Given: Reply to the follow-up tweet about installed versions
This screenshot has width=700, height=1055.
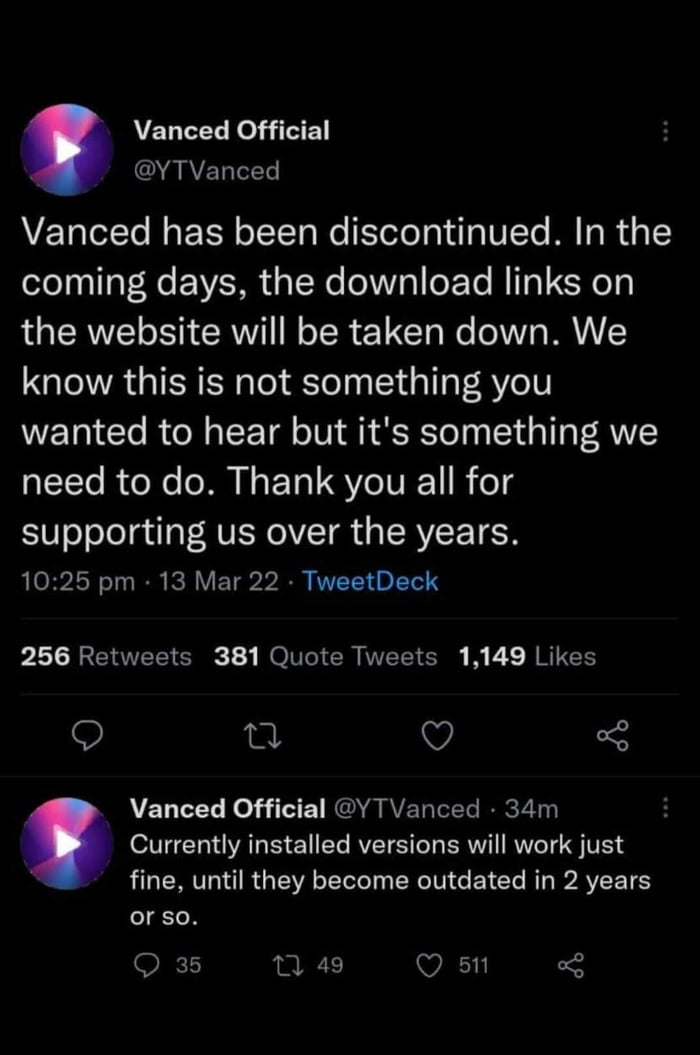Looking at the screenshot, I should tap(146, 965).
